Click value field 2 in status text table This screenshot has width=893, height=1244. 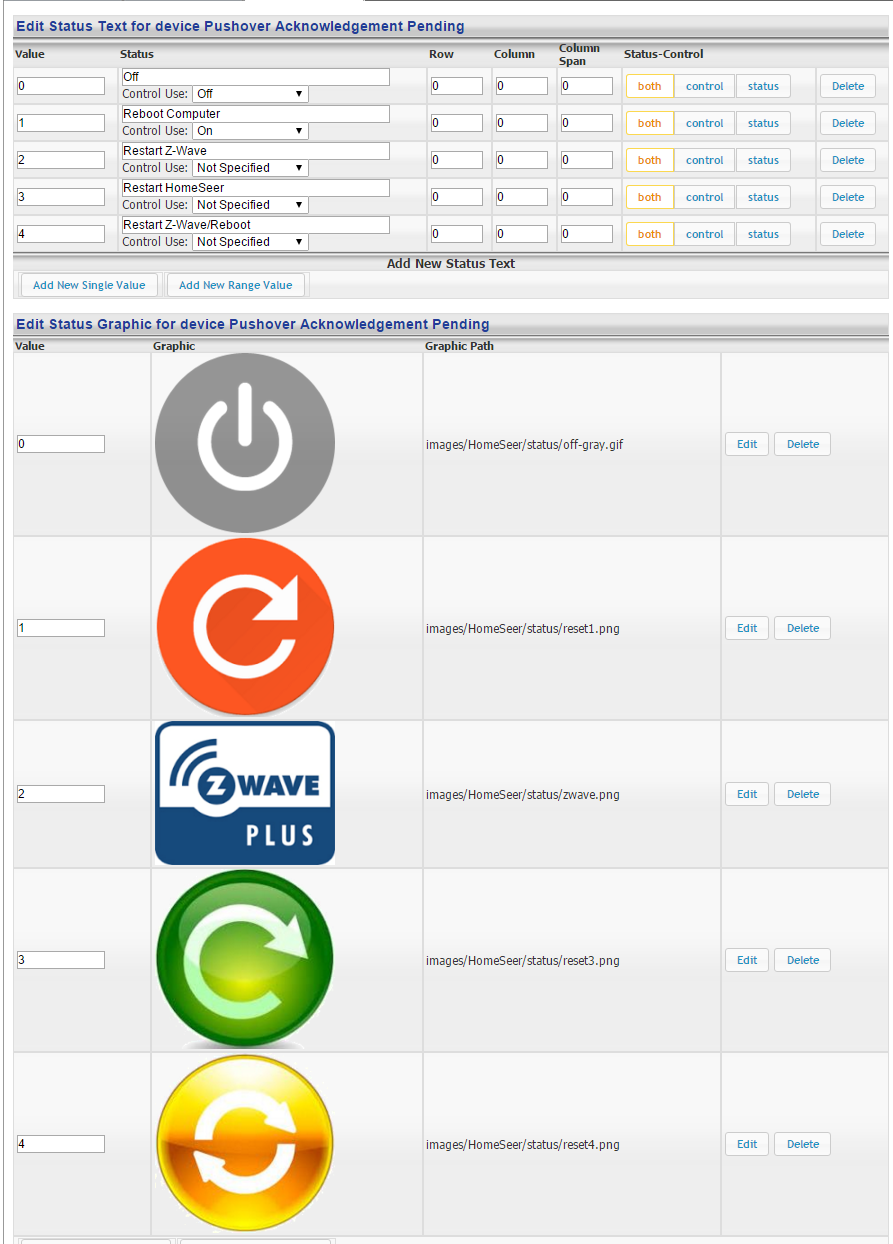coord(61,160)
